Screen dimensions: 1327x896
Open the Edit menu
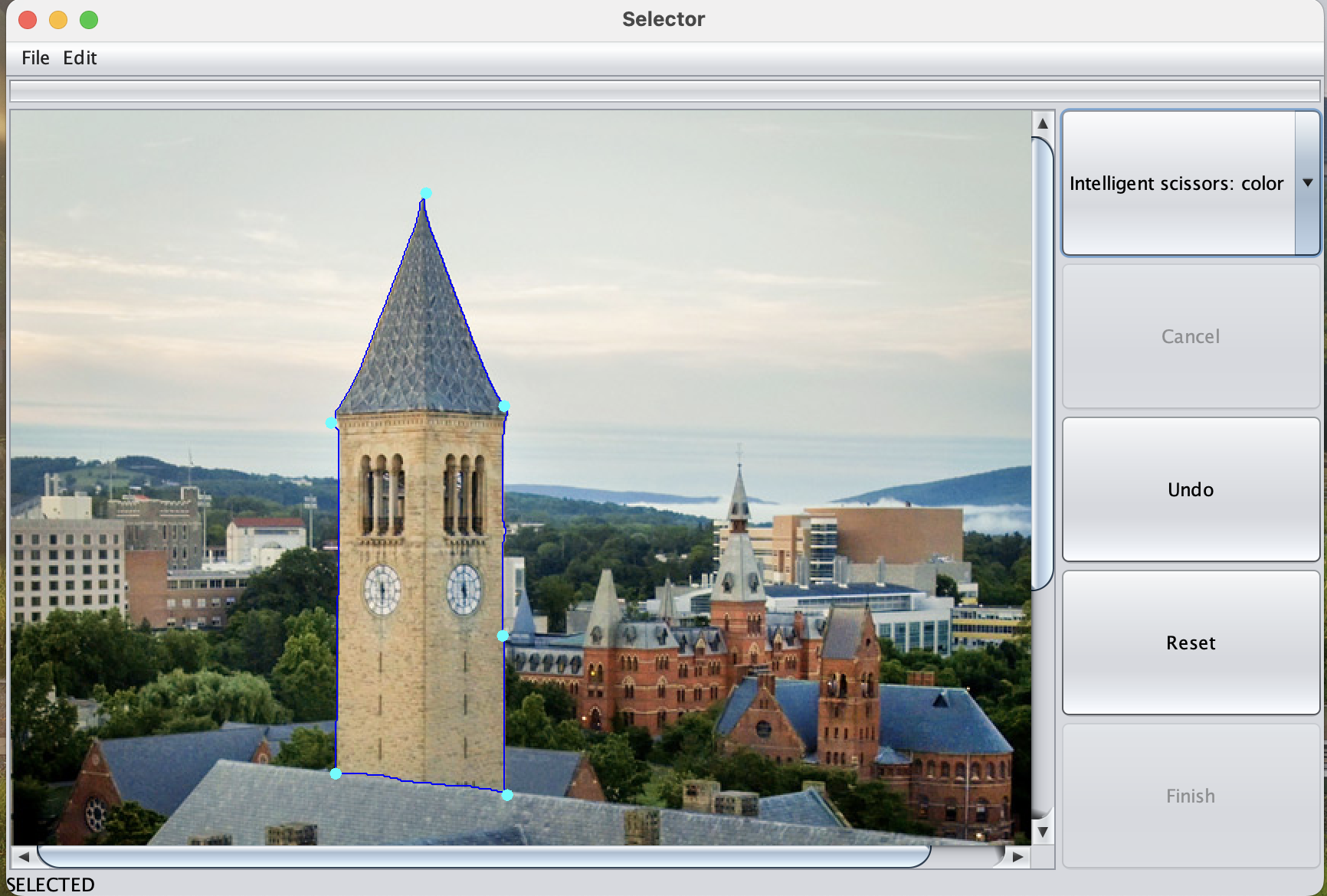(x=80, y=58)
